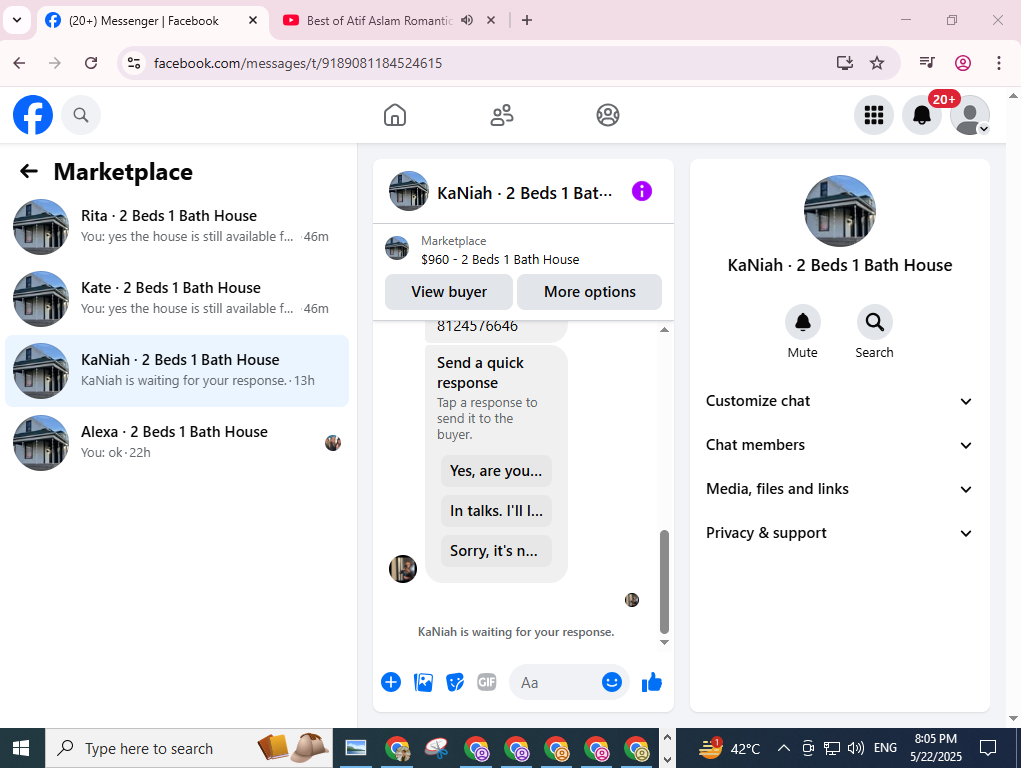Choose a GIF in composer
The image size is (1021, 768).
(x=487, y=682)
